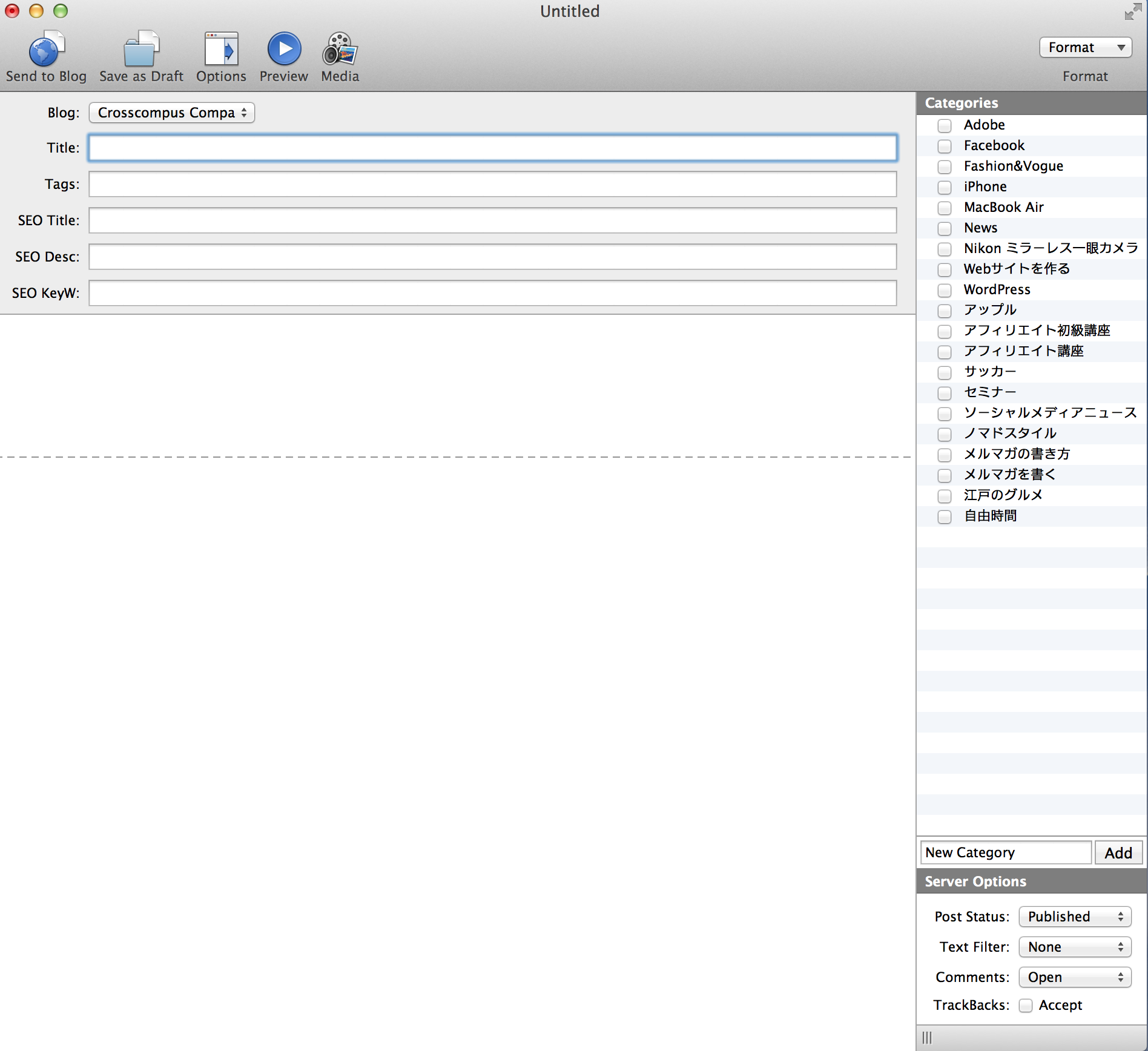
Task: Check the WordPress category
Action: coord(945,290)
